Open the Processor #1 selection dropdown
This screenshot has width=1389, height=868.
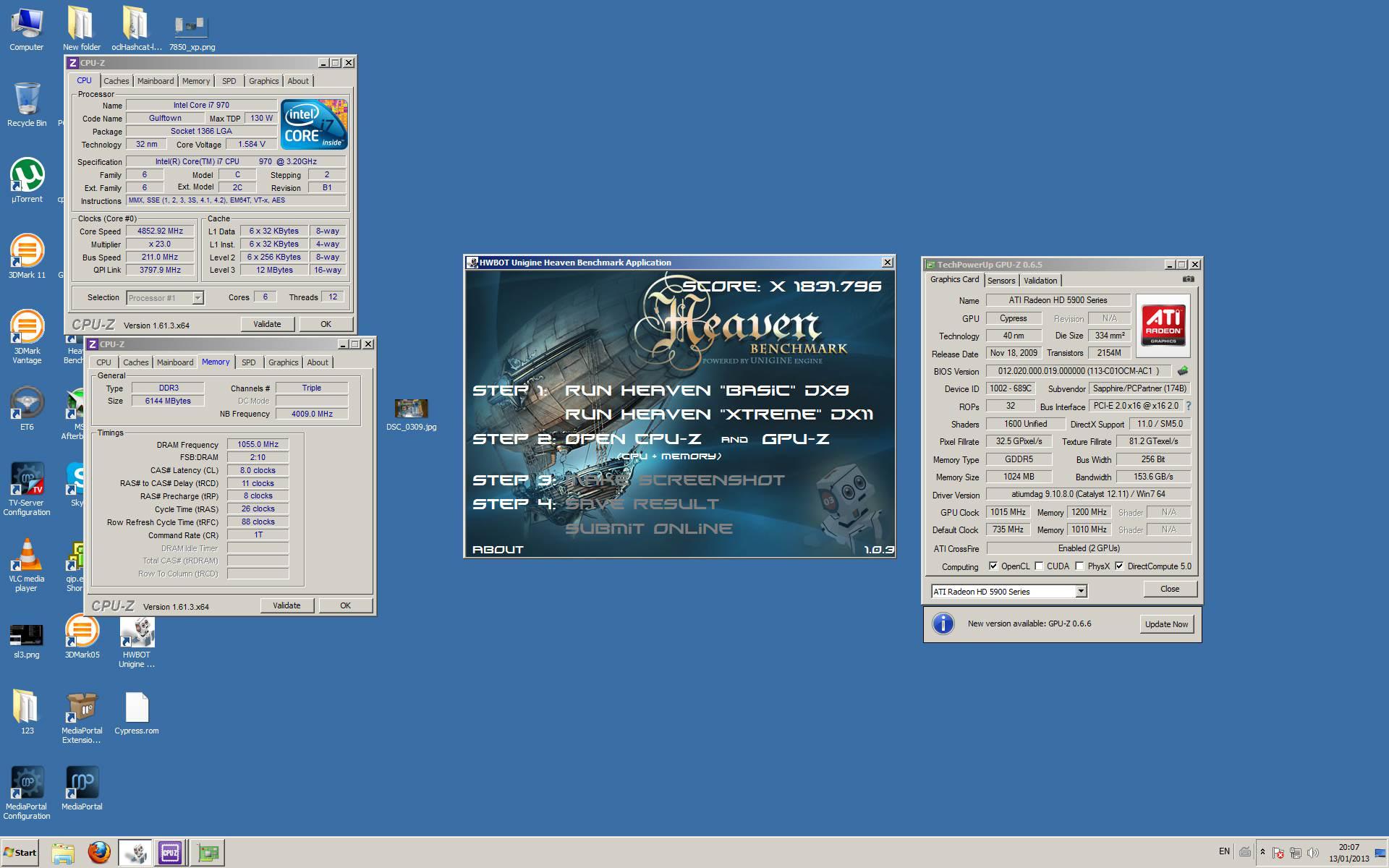[x=165, y=298]
